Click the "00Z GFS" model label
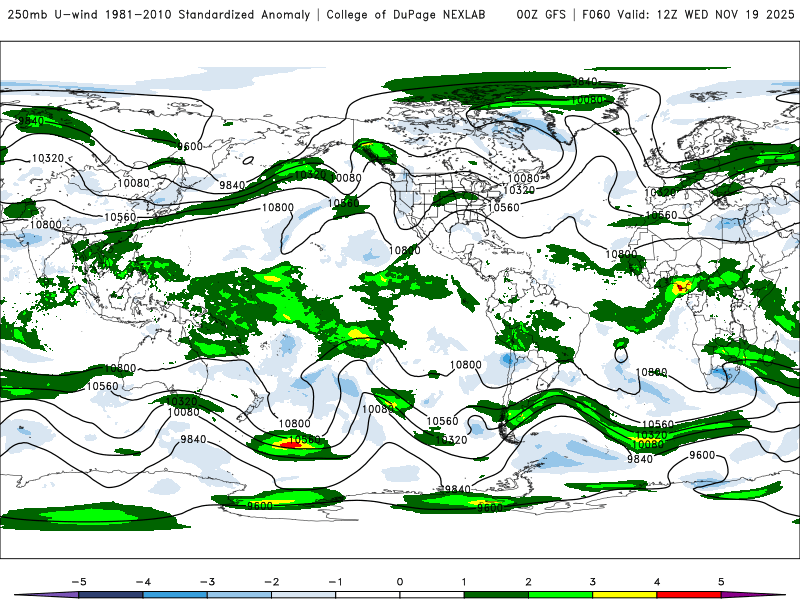The width and height of the screenshot is (800, 600). point(541,15)
